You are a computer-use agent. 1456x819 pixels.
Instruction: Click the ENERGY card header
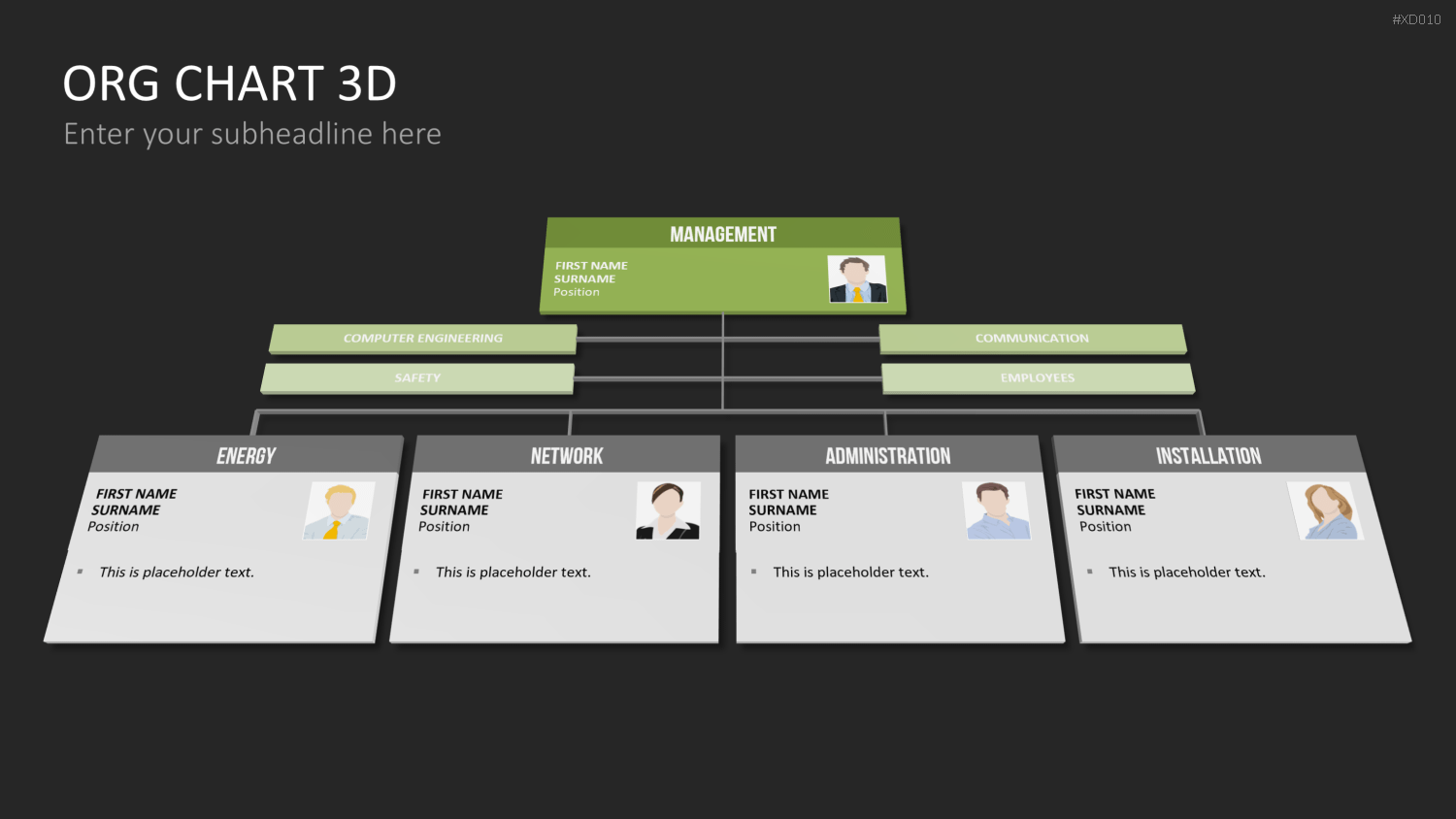coord(247,455)
